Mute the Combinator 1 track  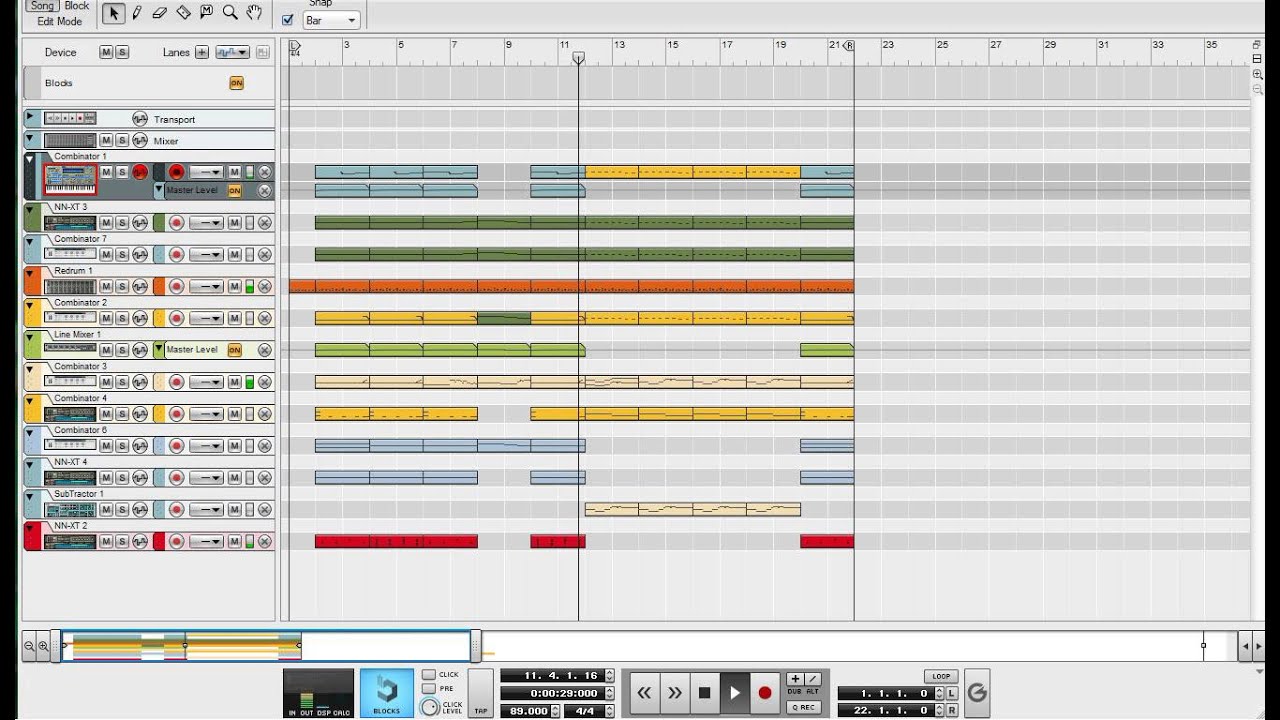coord(106,172)
